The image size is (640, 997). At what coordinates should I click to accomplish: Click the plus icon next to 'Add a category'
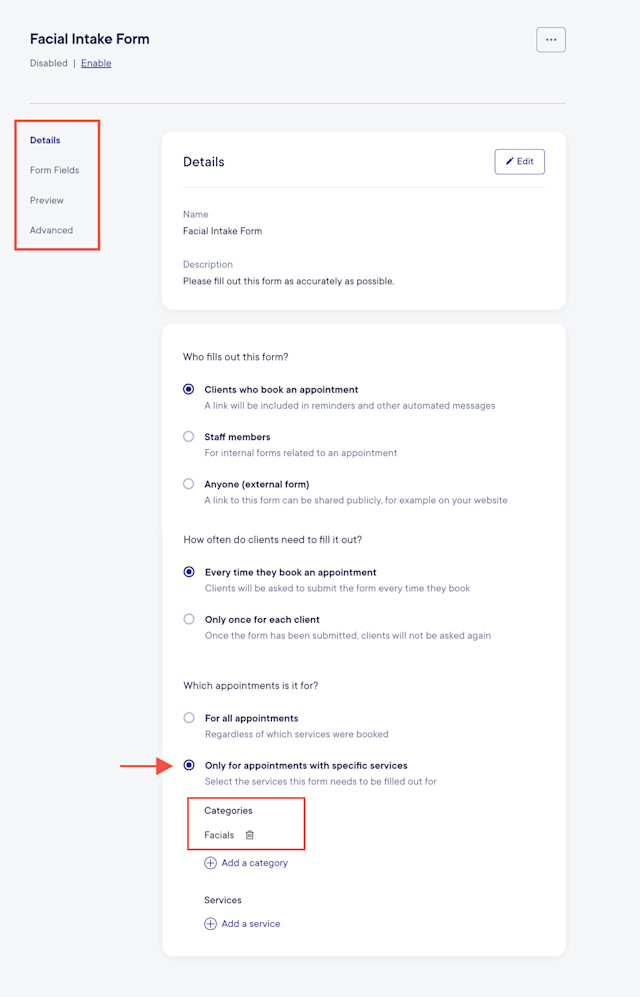pyautogui.click(x=209, y=863)
